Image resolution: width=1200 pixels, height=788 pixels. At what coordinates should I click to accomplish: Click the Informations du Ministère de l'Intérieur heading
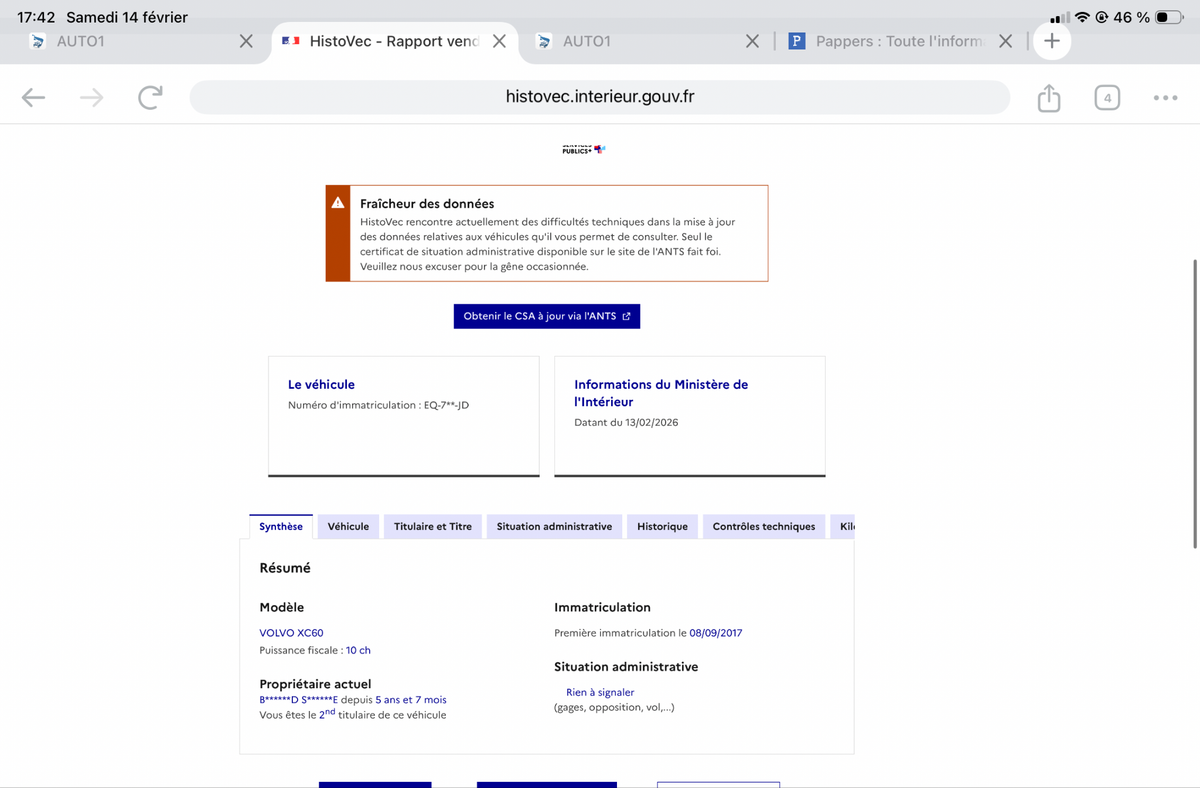(661, 393)
